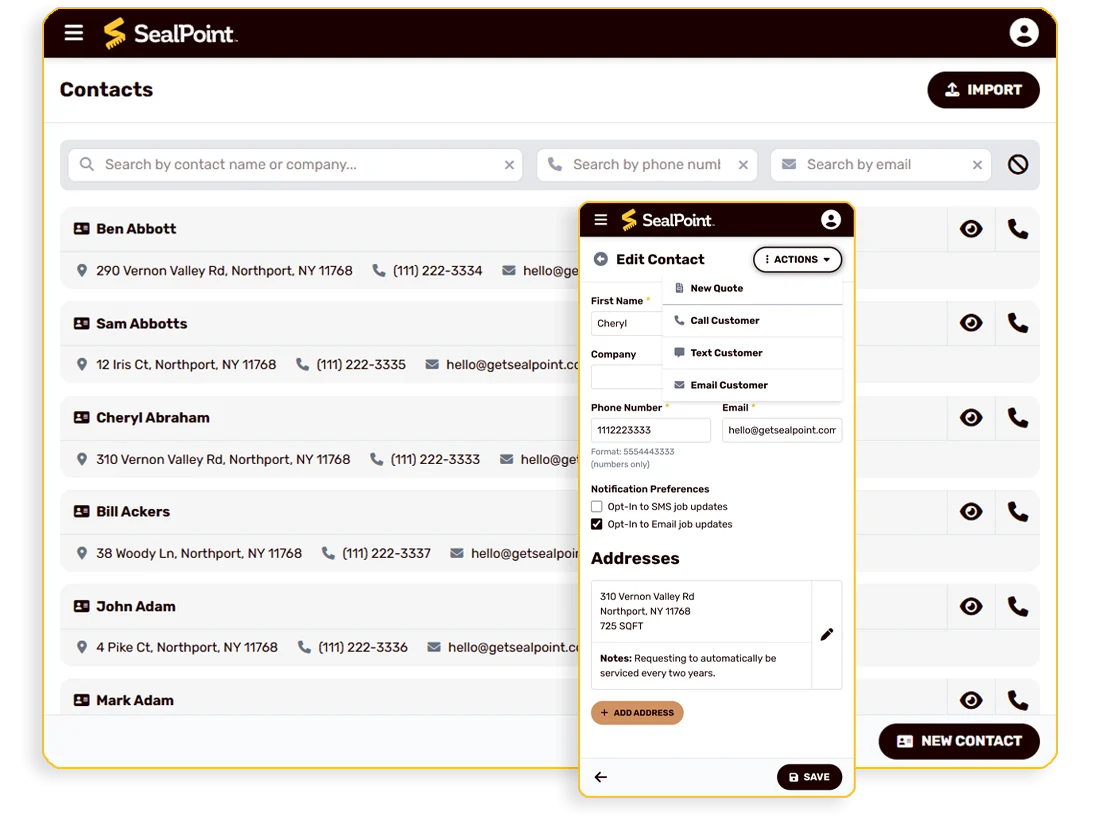Viewport: 1100px width, 824px height.
Task: Edit the 310 Vernon Valley Rd address pencil
Action: [x=827, y=635]
